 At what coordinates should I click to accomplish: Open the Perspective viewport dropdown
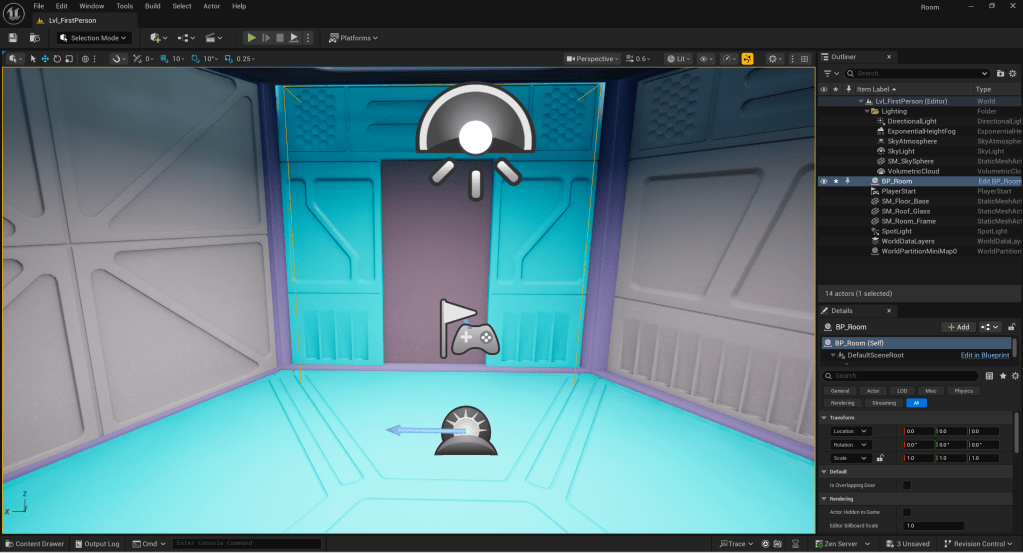tap(593, 59)
